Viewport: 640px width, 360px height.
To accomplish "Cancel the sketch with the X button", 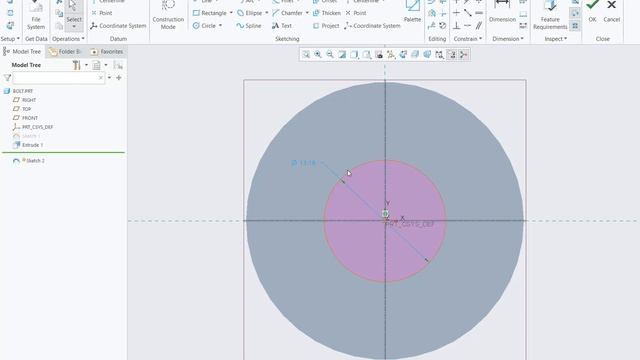I will click(611, 11).
